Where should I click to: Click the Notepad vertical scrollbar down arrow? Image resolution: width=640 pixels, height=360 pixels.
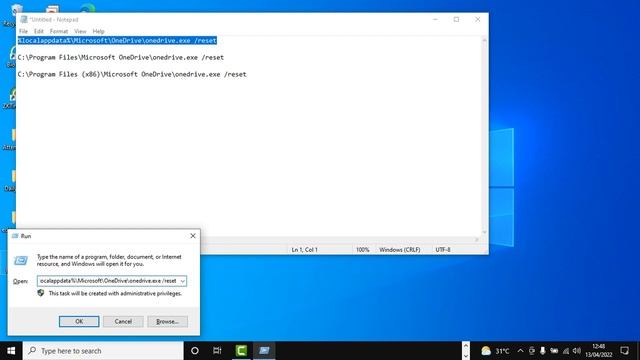pos(484,232)
